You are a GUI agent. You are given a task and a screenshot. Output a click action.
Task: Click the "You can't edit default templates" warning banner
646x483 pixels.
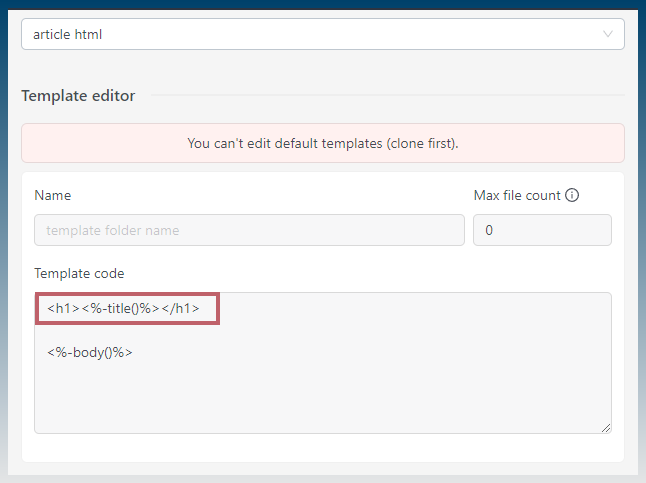[x=323, y=143]
